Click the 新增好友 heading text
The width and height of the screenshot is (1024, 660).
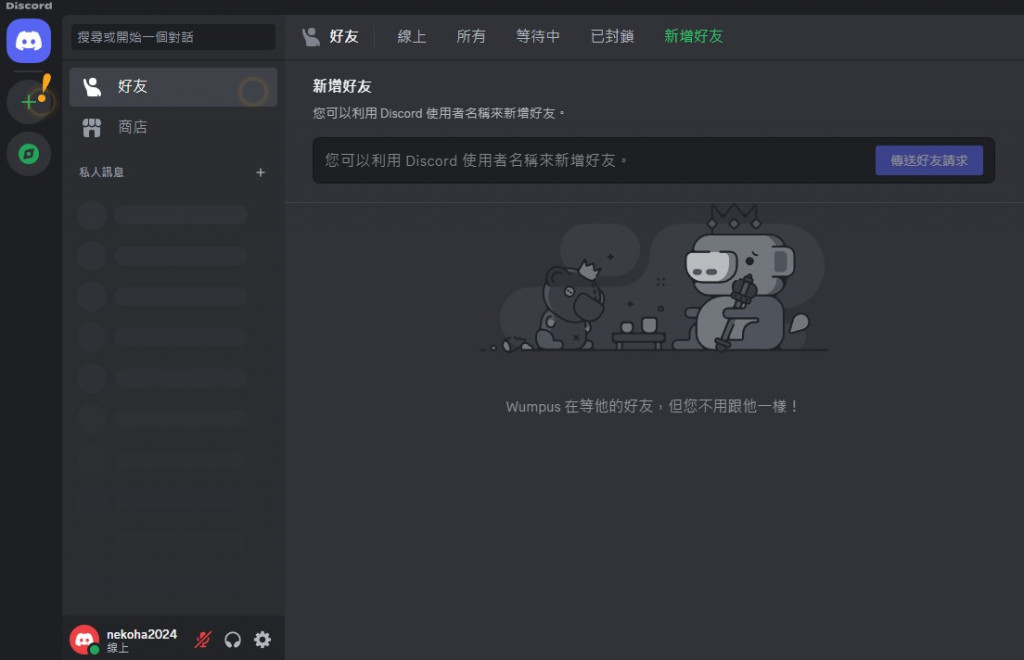[342, 86]
